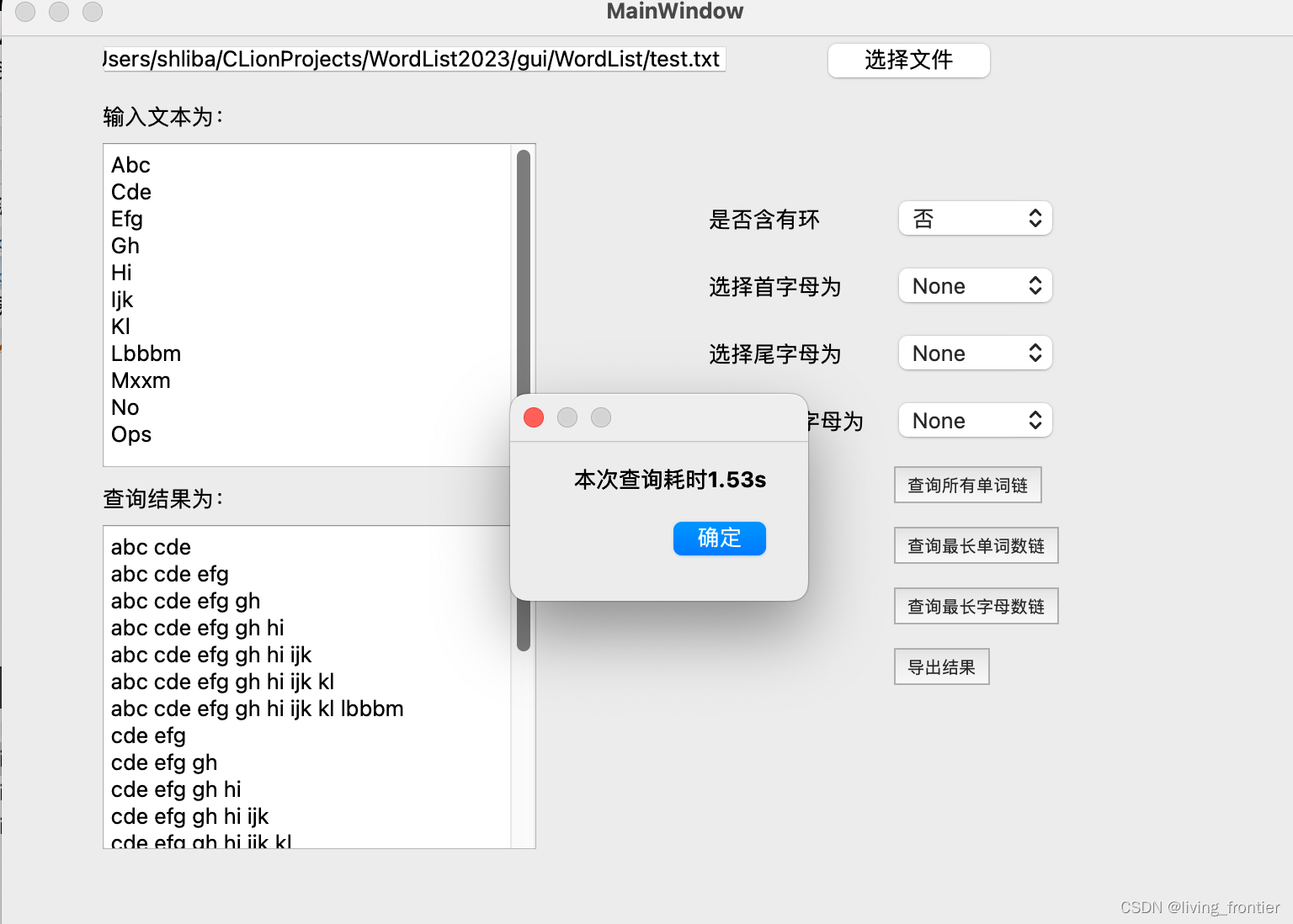Click the 'Gh' line in input text
Screen dimensions: 1293x924
coord(125,246)
